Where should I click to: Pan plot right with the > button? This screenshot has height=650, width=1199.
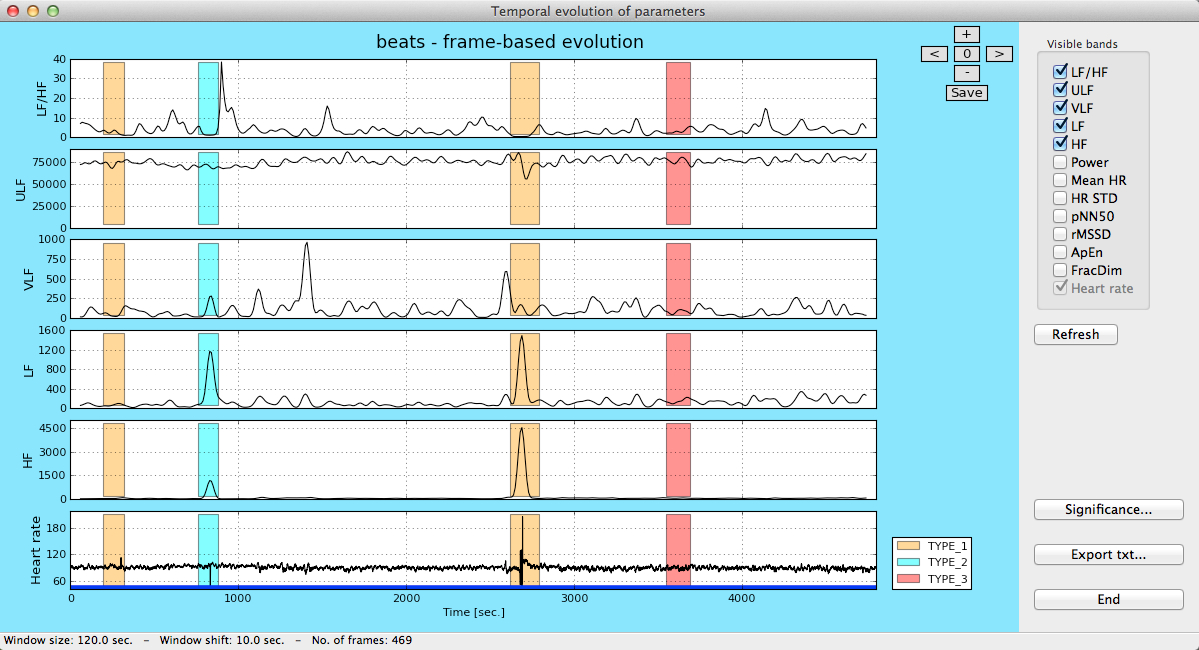point(999,54)
